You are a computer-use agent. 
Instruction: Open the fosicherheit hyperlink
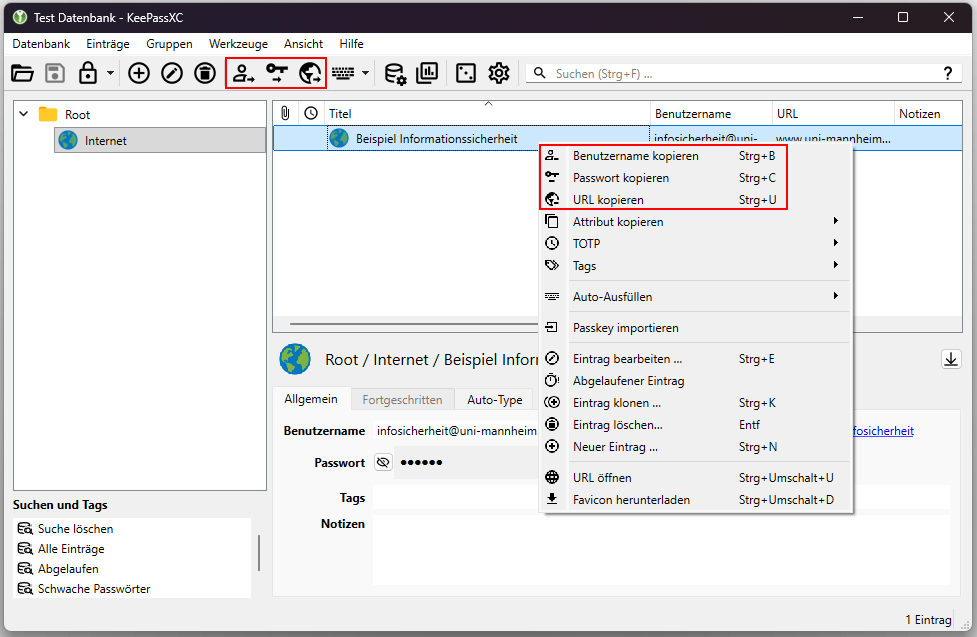click(883, 431)
